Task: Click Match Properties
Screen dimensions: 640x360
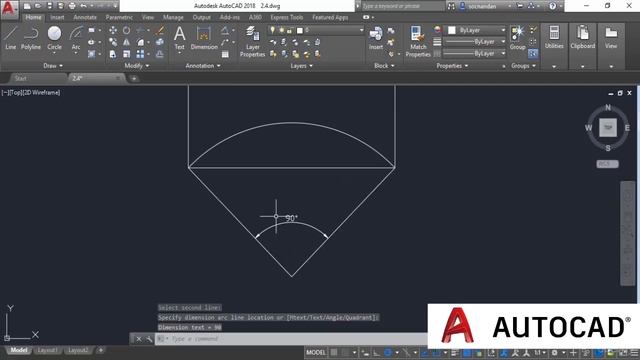Action: pyautogui.click(x=418, y=41)
